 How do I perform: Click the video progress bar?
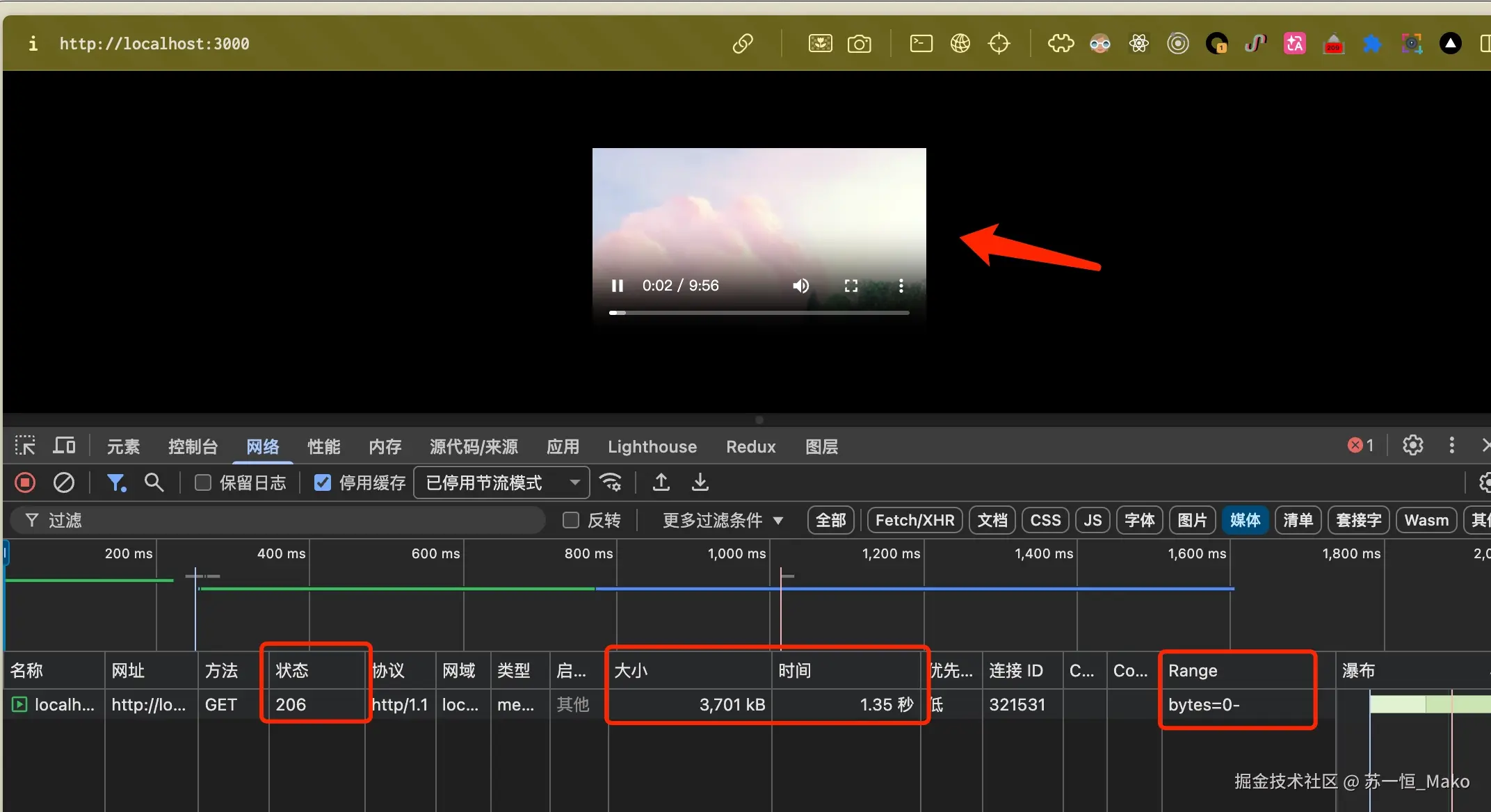click(758, 313)
